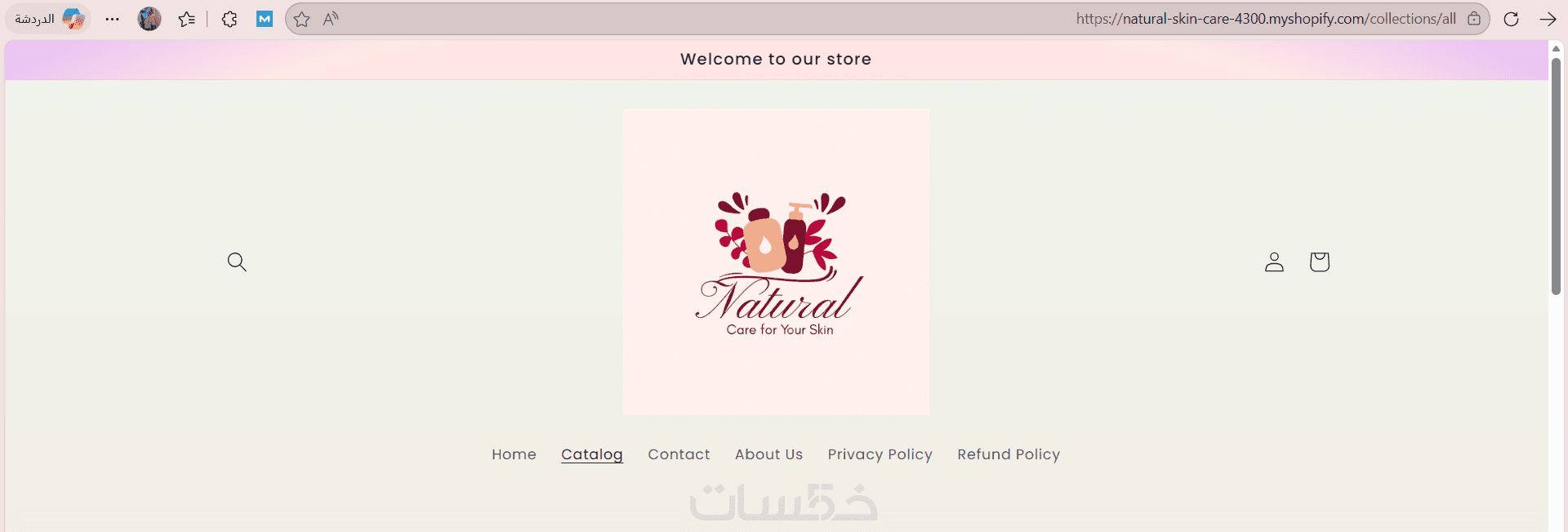This screenshot has width=1568, height=532.
Task: Open the Refund Policy link
Action: (x=1009, y=454)
